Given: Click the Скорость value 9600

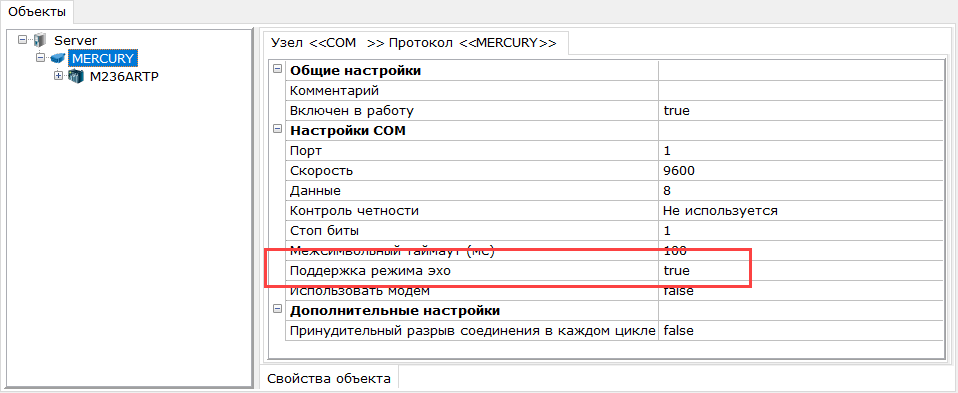Looking at the screenshot, I should 801,171.
